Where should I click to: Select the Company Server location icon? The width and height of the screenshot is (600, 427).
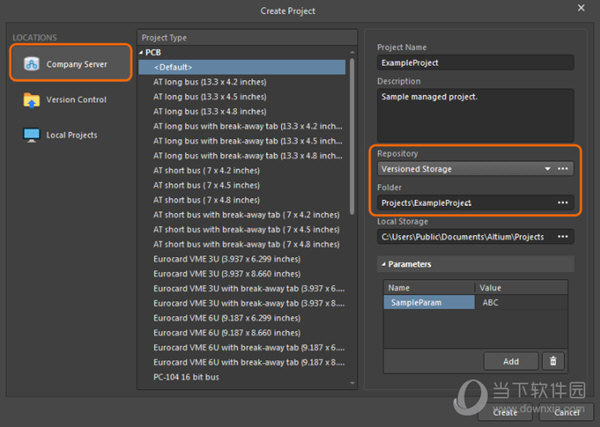[31, 64]
